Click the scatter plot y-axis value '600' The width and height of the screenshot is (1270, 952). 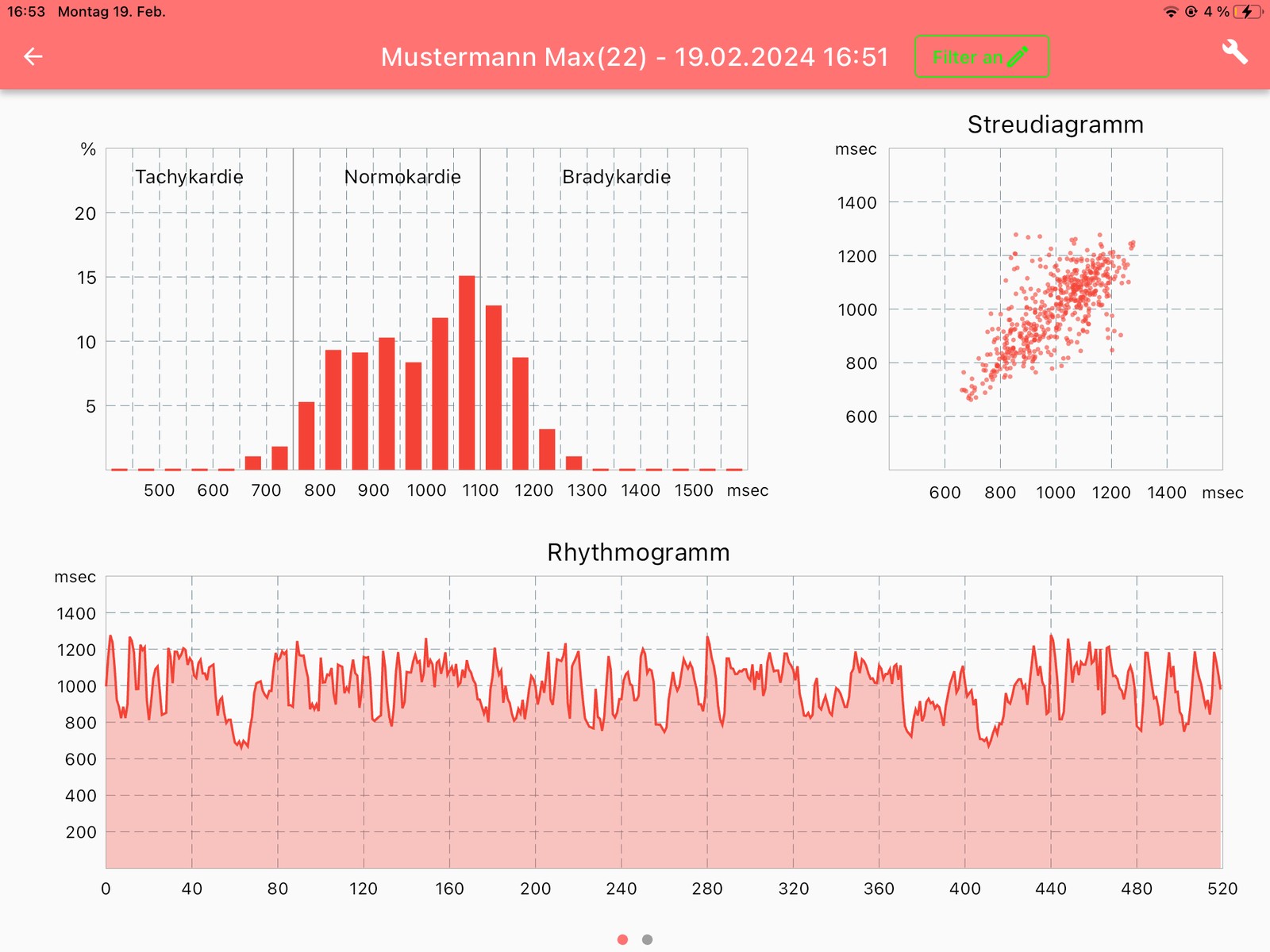(x=861, y=416)
